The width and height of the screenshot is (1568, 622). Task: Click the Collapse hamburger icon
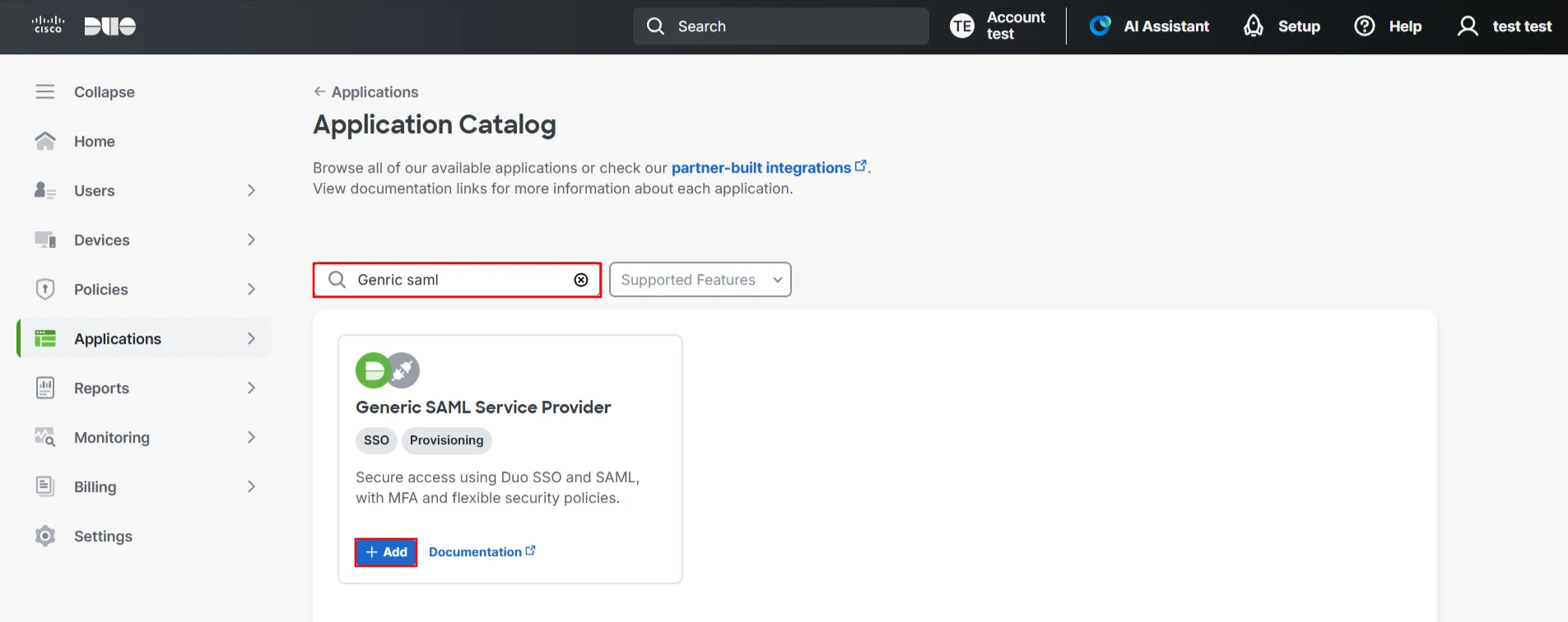[x=45, y=91]
